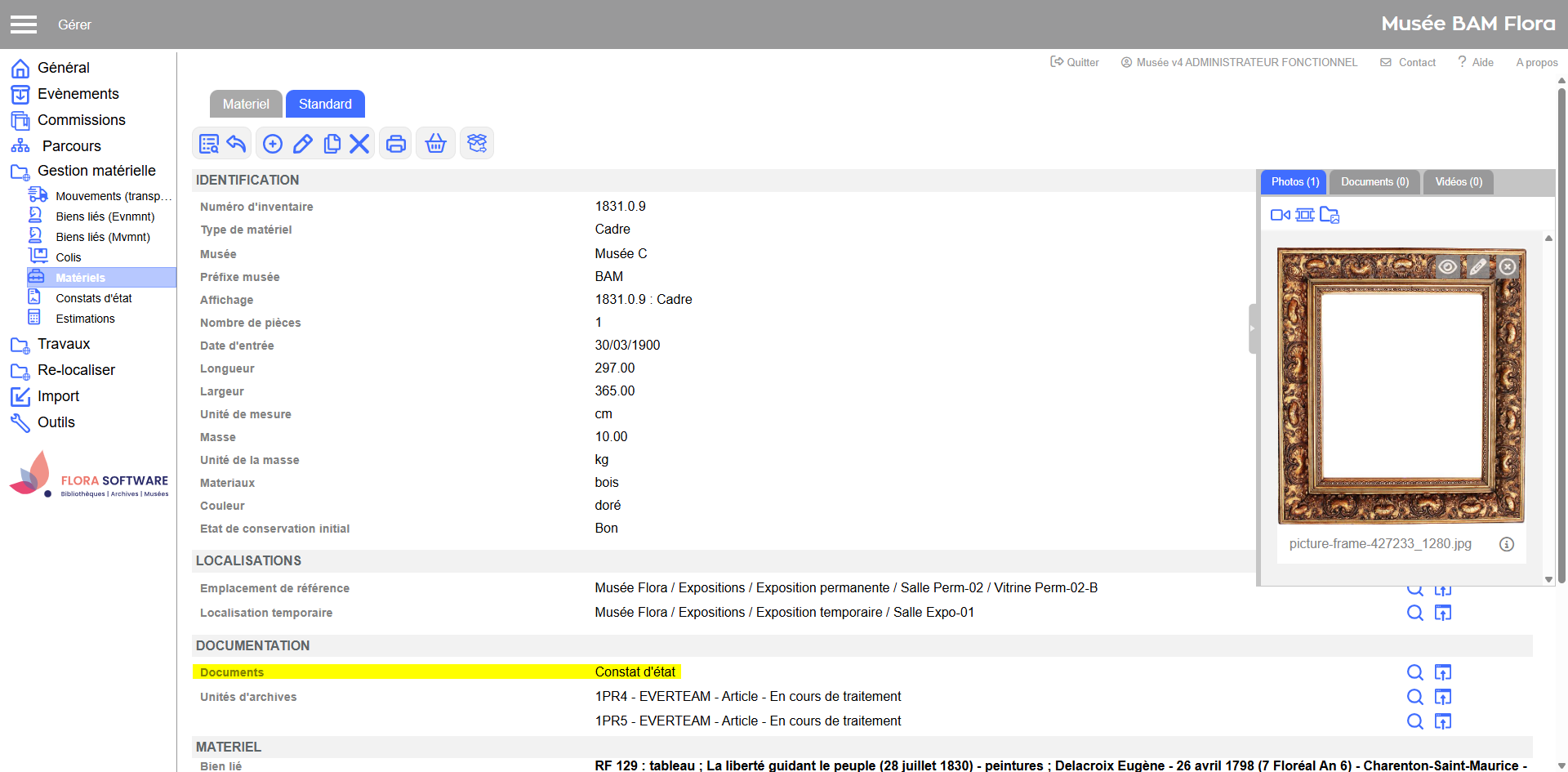Click the print icon in toolbar
1568x772 pixels.
click(396, 144)
